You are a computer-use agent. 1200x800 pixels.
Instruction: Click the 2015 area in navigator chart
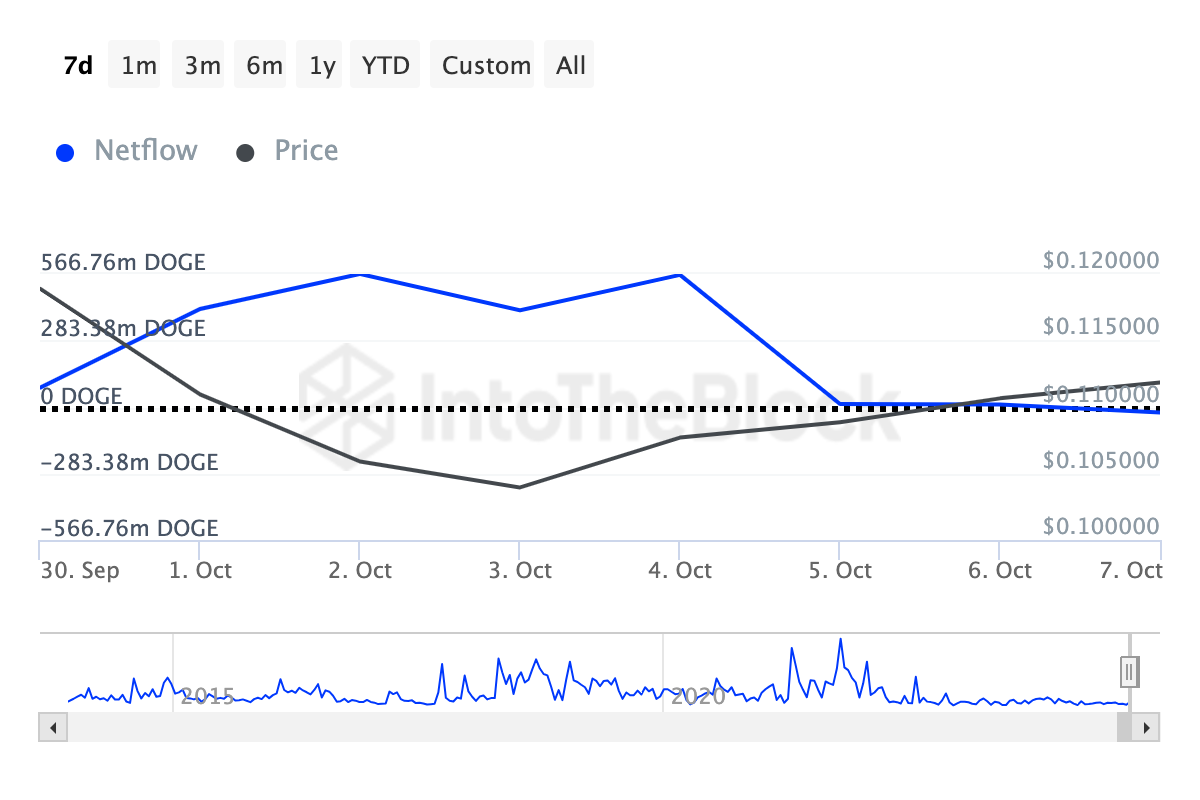pos(207,696)
